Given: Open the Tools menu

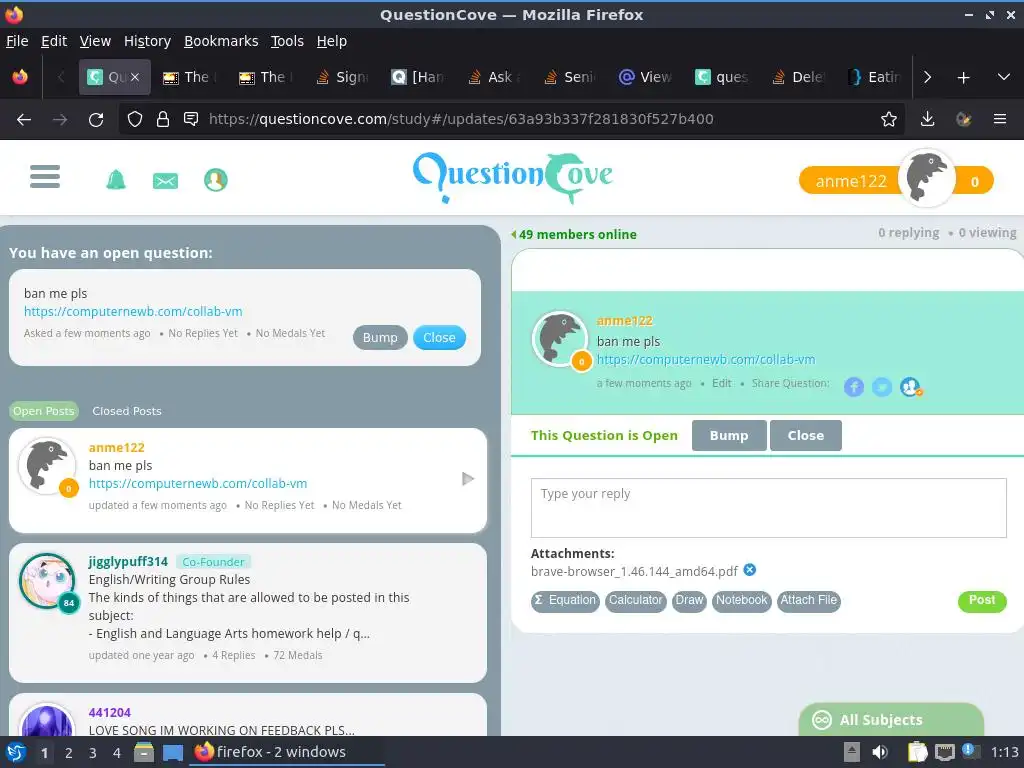Looking at the screenshot, I should [287, 41].
